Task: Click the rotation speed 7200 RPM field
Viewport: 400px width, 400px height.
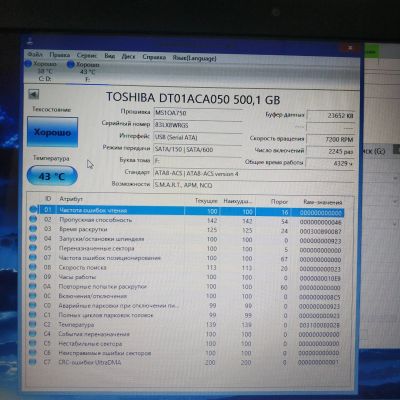Action: (330, 139)
